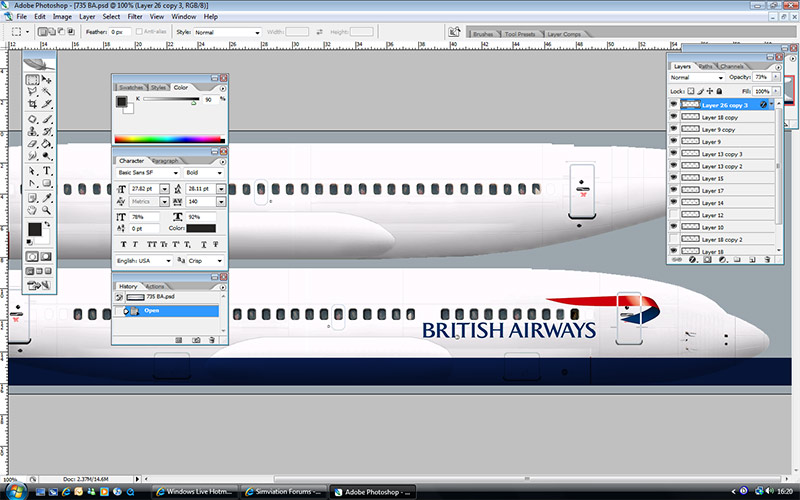Select the Zoom magnifier tool
Image resolution: width=800 pixels, height=500 pixels.
(46, 209)
